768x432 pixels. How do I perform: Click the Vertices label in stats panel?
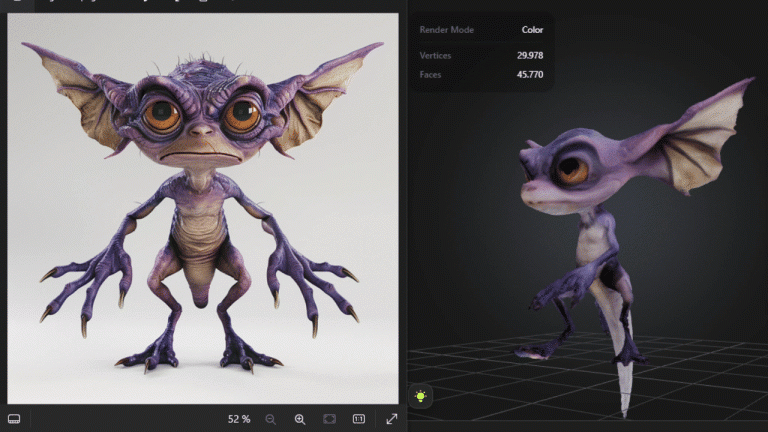(x=436, y=55)
